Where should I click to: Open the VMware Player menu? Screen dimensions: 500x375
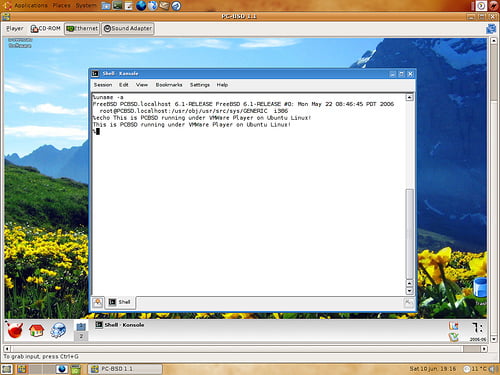(15, 29)
